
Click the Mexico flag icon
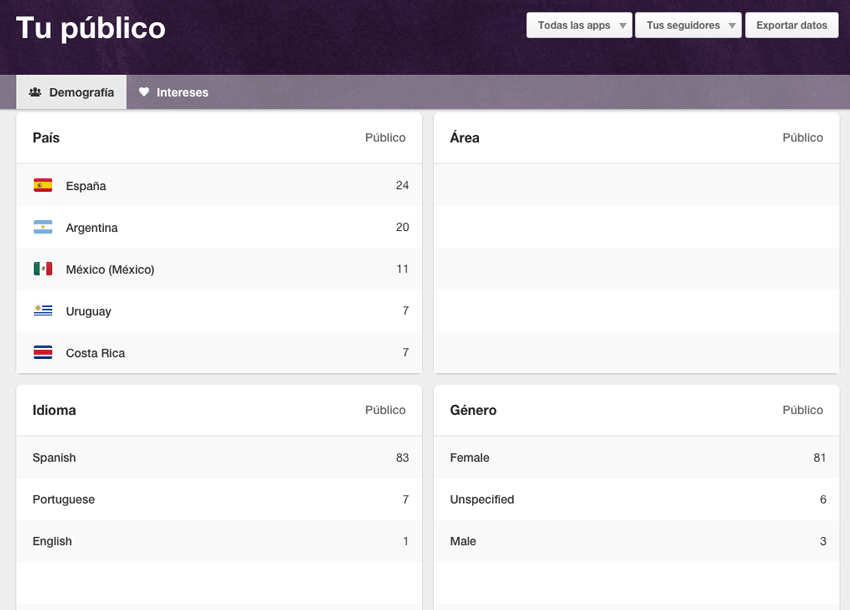click(43, 269)
